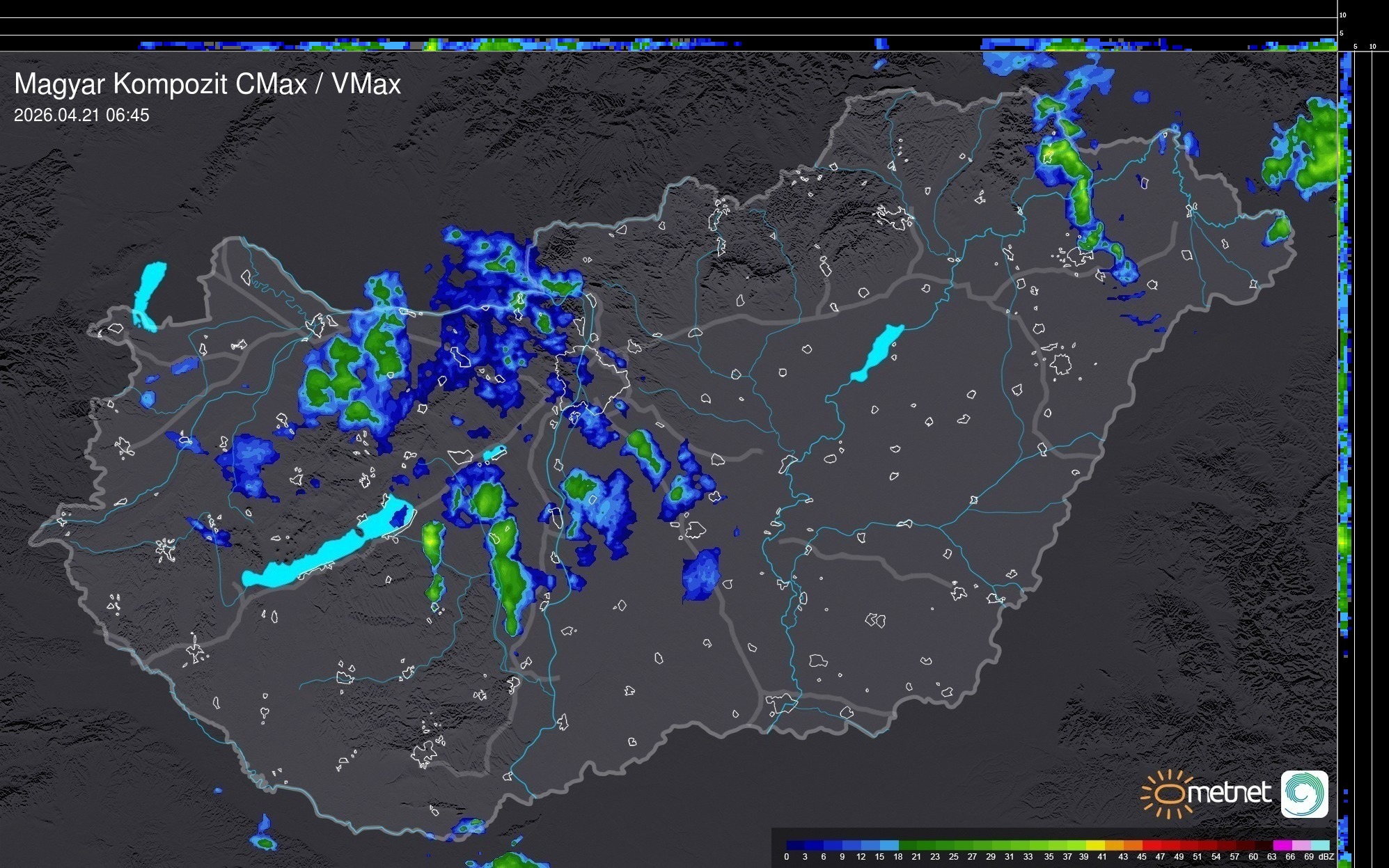Click the bright red 45 dBZ swatch

click(1151, 845)
